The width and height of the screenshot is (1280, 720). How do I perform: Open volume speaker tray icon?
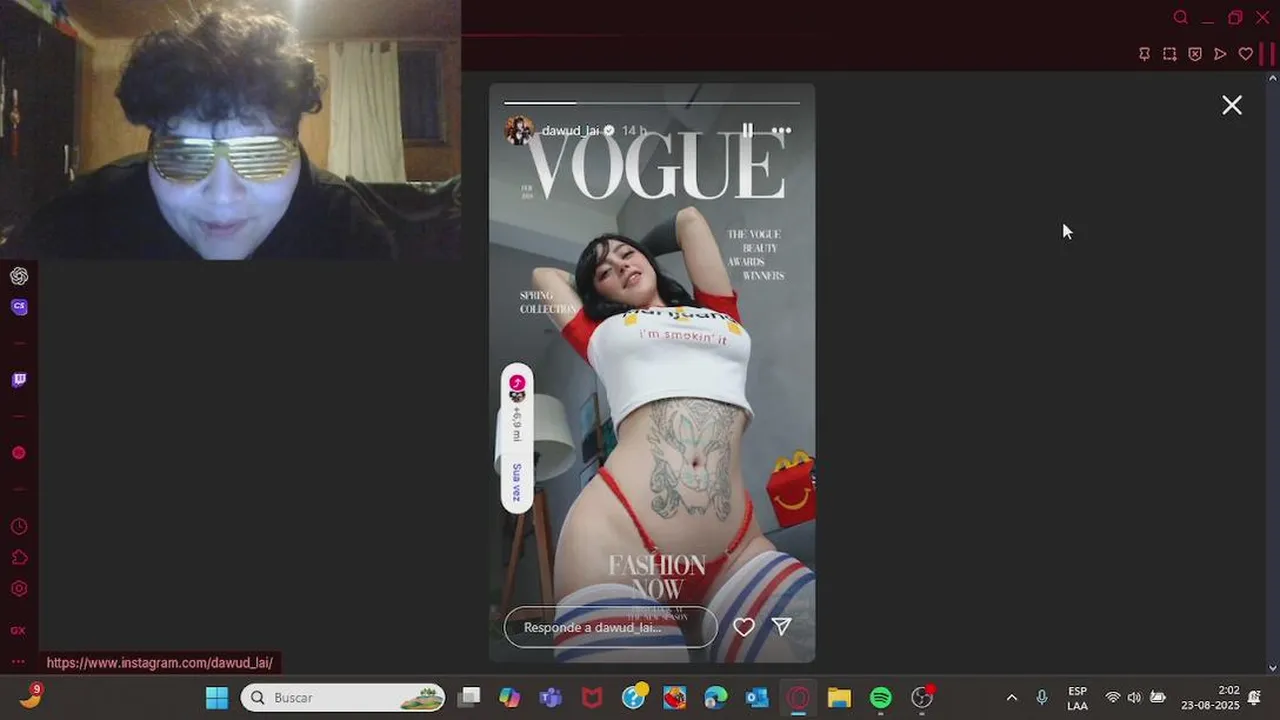point(1134,698)
